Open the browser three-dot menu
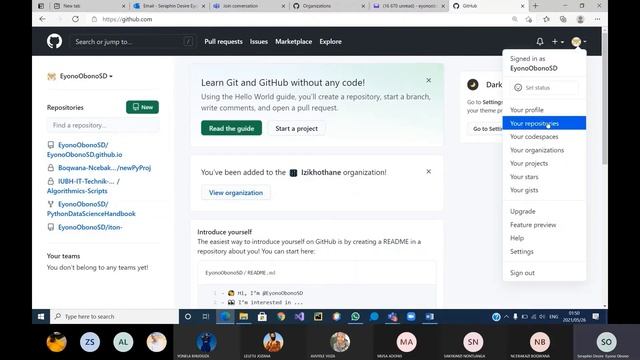The height and width of the screenshot is (360, 640). (x=597, y=19)
